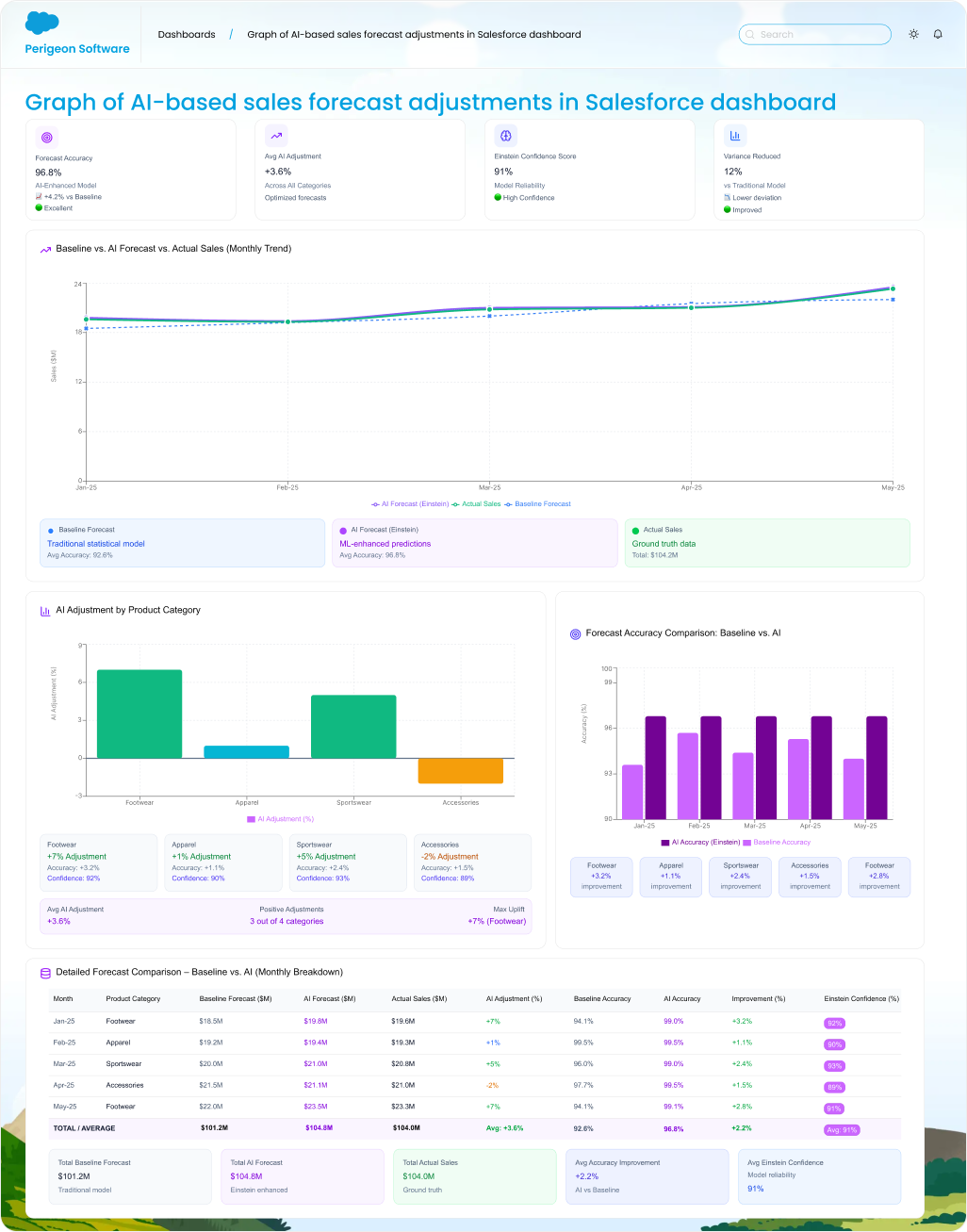The width and height of the screenshot is (967, 1232).
Task: Click the Salesforce cloud logo
Action: point(42,23)
